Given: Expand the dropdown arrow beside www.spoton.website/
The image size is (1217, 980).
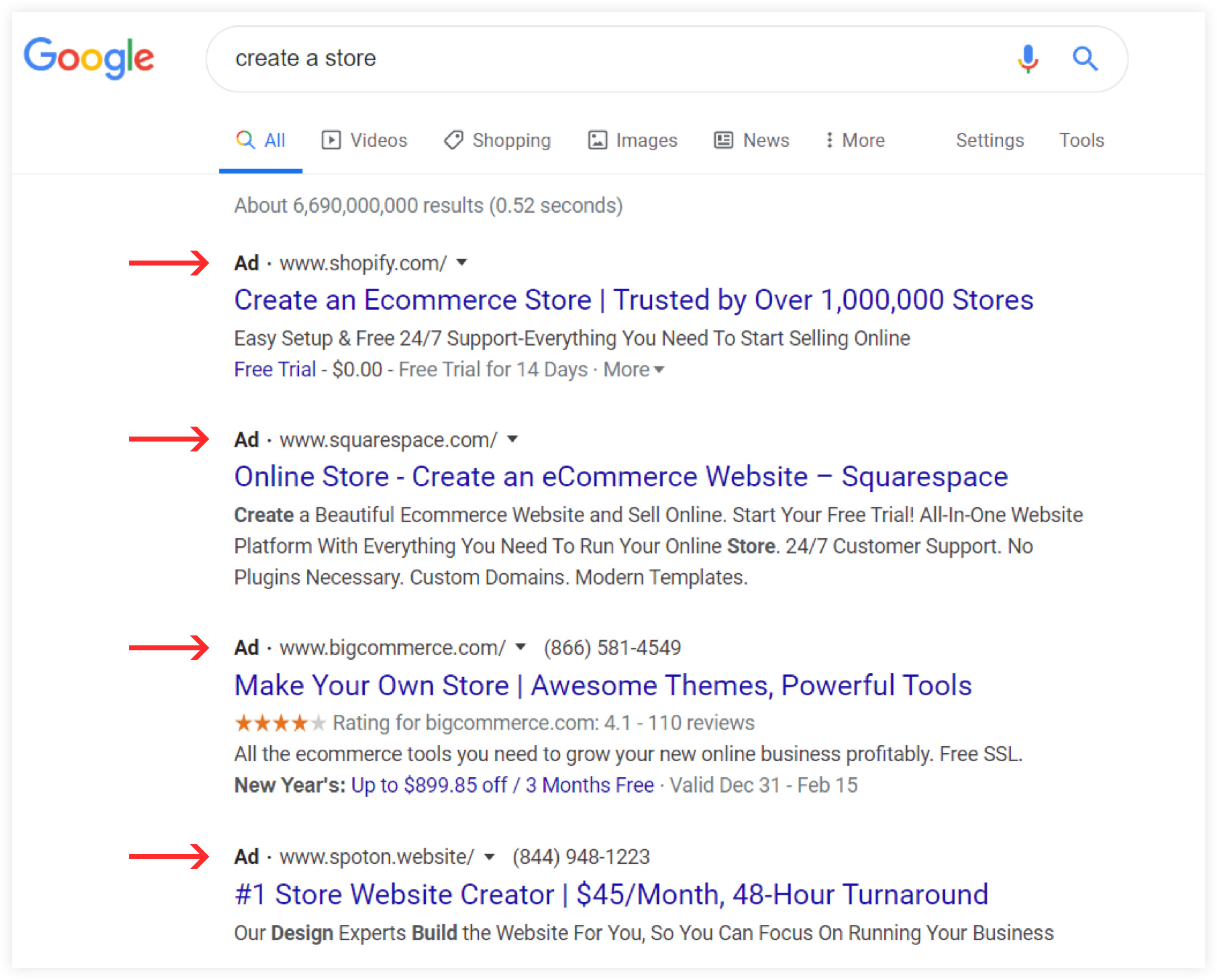Looking at the screenshot, I should coord(490,856).
